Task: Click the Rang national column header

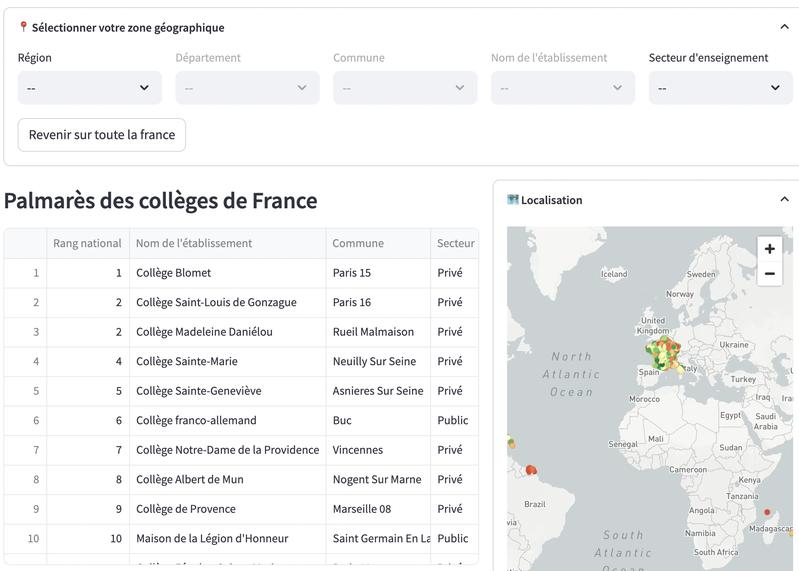Action: pos(88,243)
